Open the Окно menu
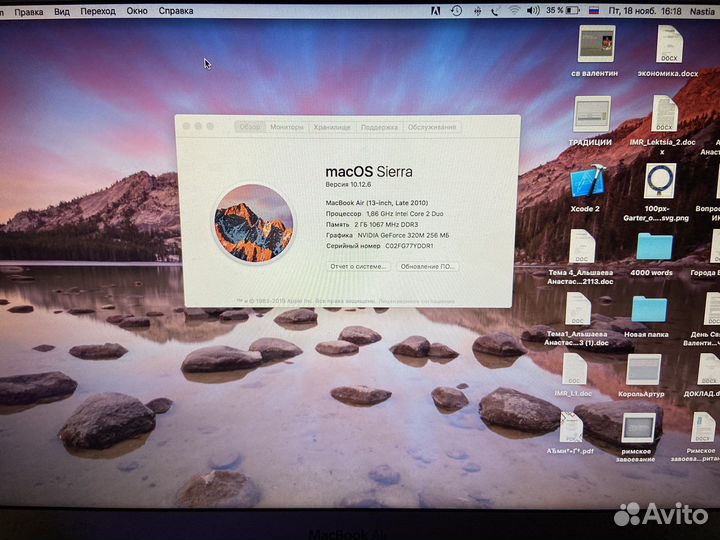 (x=137, y=11)
